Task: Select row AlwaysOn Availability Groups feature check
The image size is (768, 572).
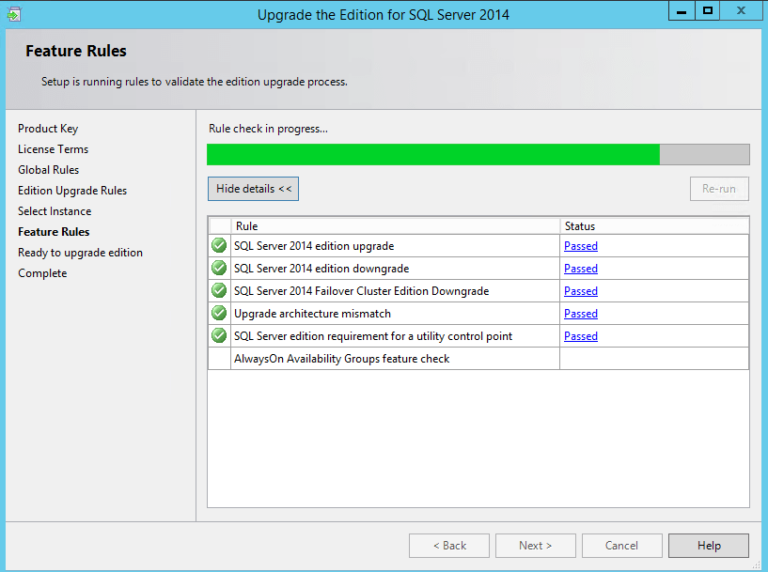Action: point(478,358)
